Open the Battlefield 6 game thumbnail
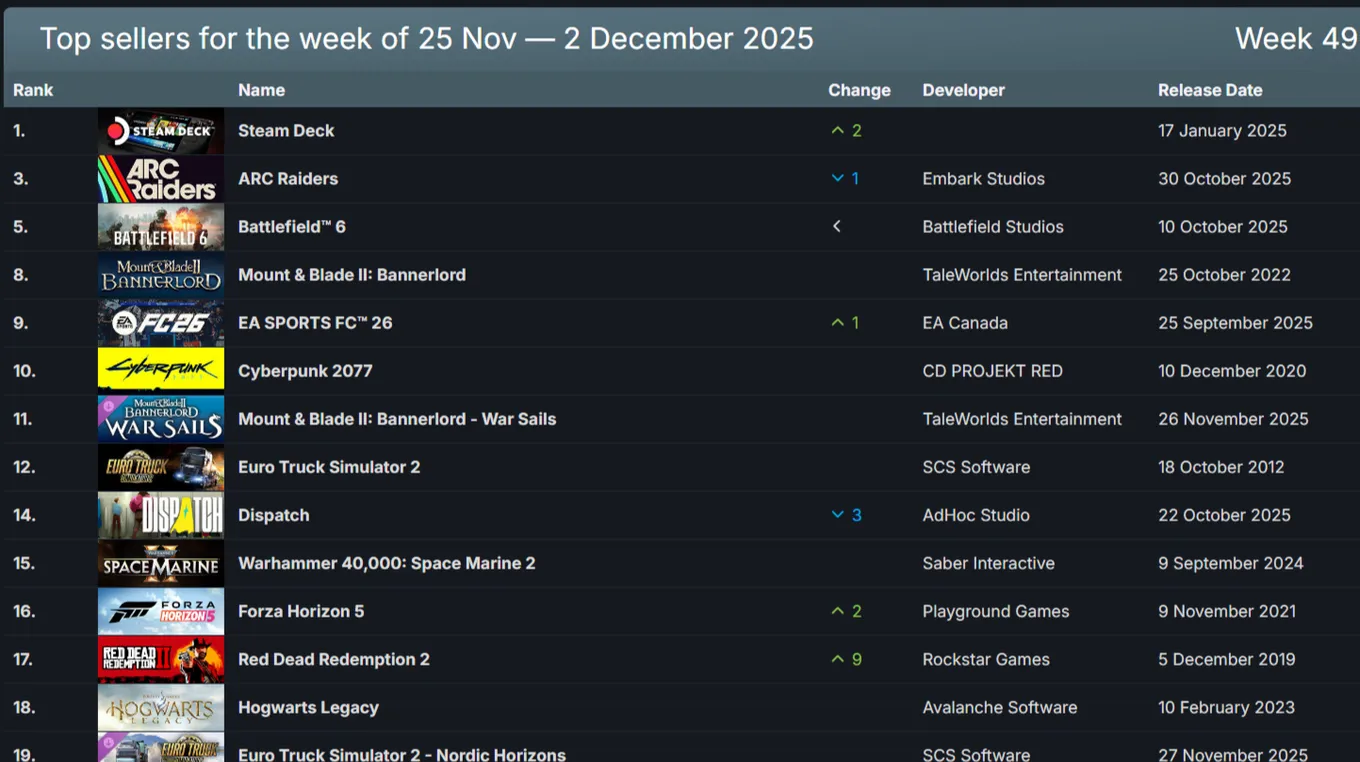 (x=161, y=227)
